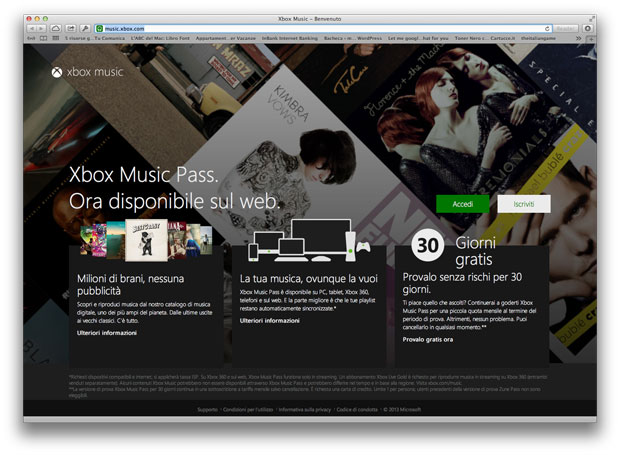Open Codice di condotta footer link
This screenshot has height=455, width=620.
tap(357, 410)
